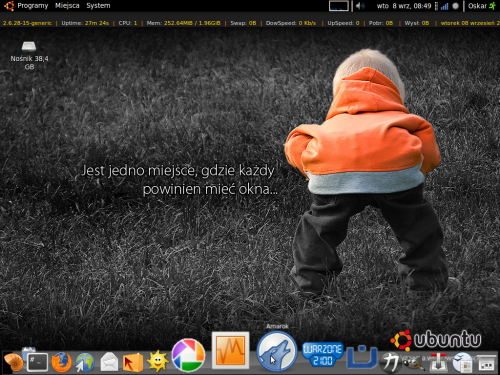
Task: Select the Nośnik 38,4 GB drive icon
Action: click(x=29, y=55)
